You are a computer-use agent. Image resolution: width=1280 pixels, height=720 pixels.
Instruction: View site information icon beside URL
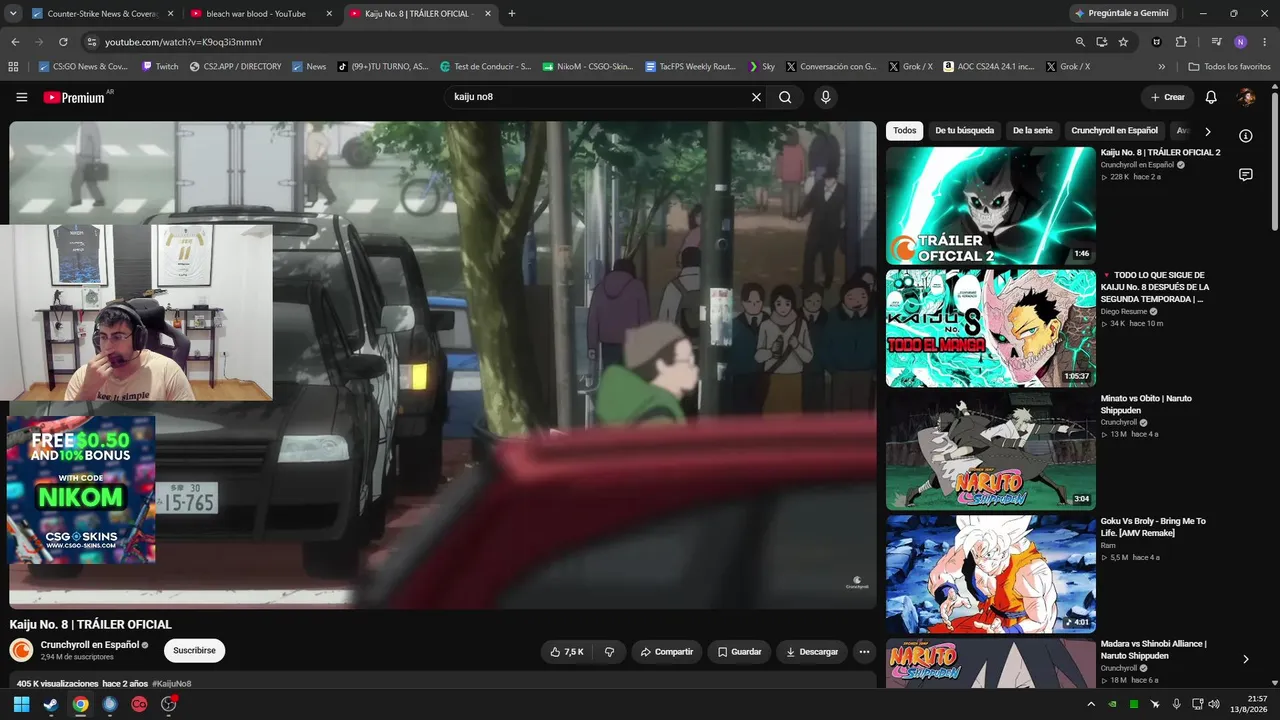tap(91, 42)
